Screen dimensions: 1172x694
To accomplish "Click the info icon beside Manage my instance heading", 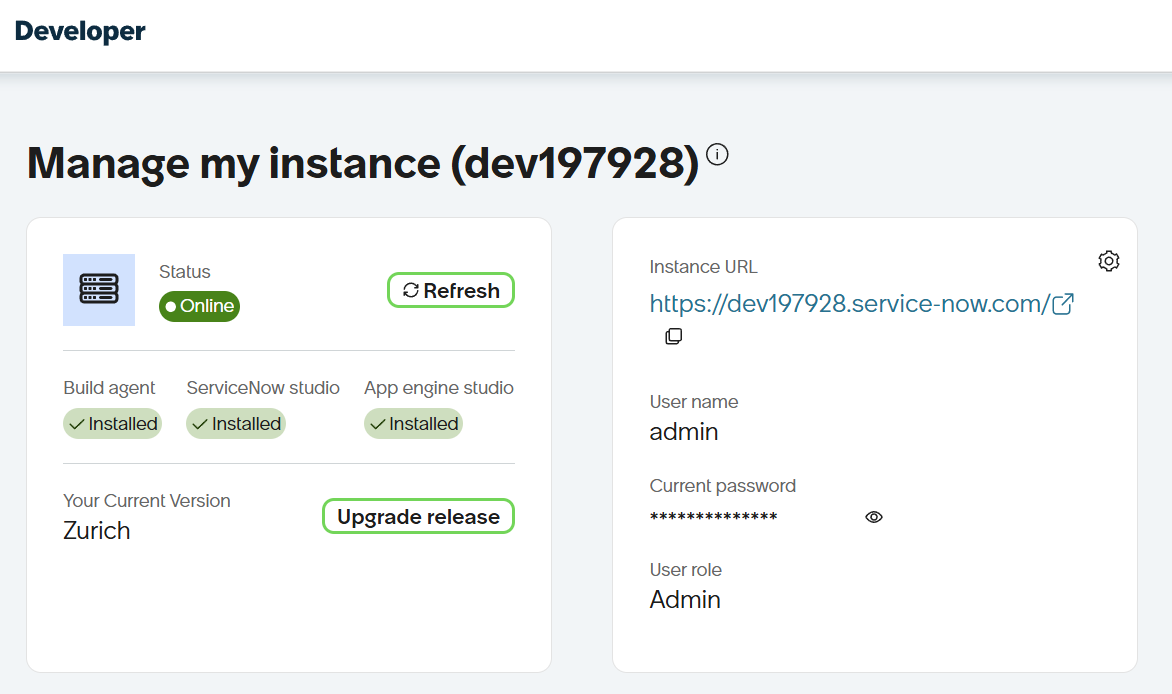I will (x=716, y=154).
